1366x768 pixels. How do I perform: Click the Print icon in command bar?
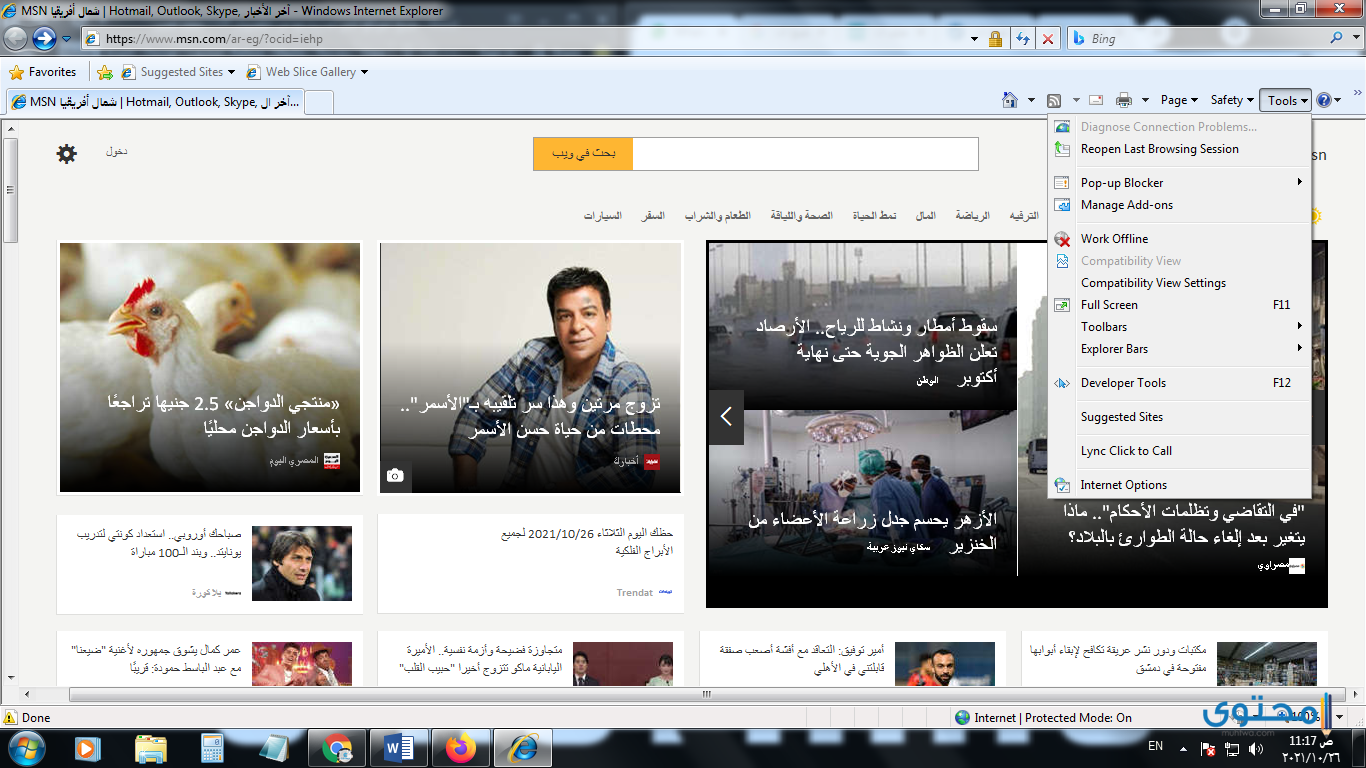tap(1124, 100)
